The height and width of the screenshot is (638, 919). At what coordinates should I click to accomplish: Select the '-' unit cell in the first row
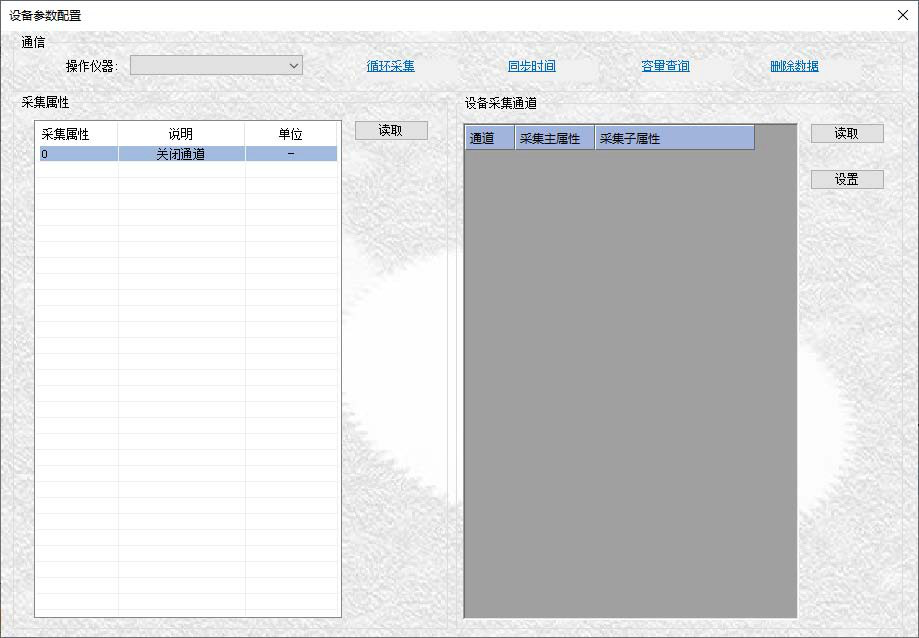tap(291, 154)
